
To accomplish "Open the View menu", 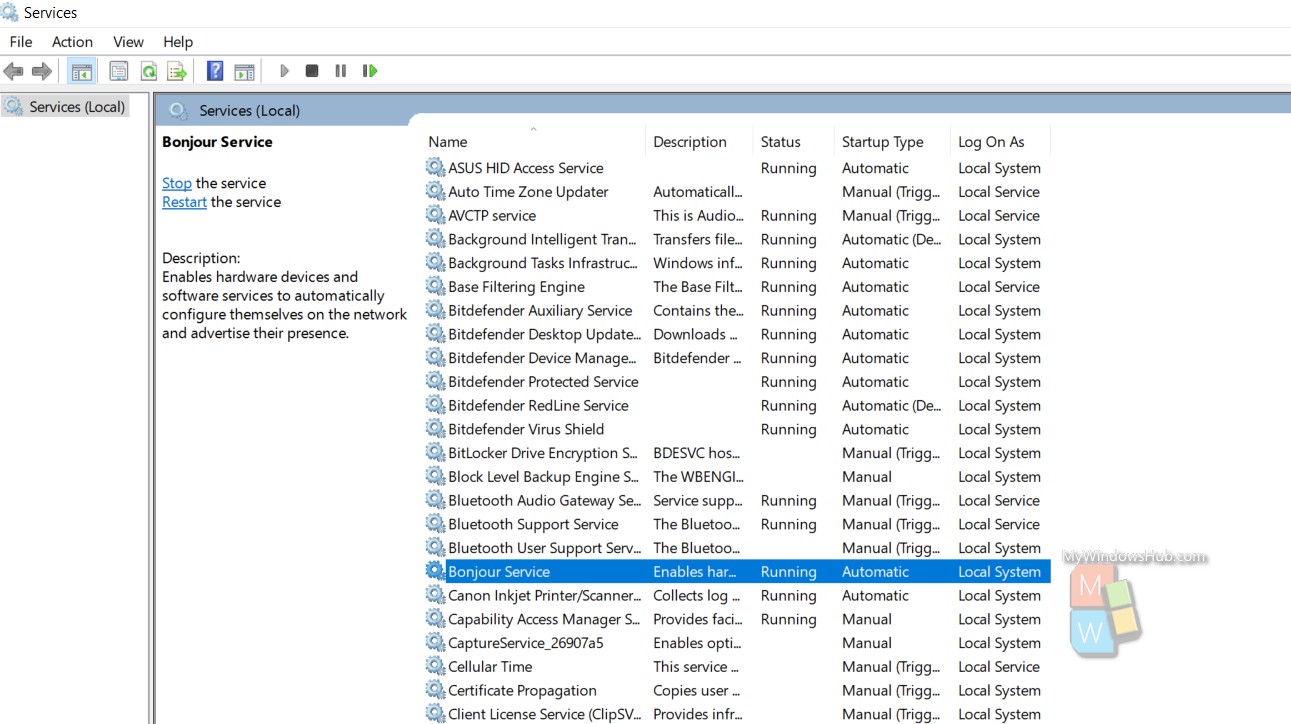I will (128, 42).
